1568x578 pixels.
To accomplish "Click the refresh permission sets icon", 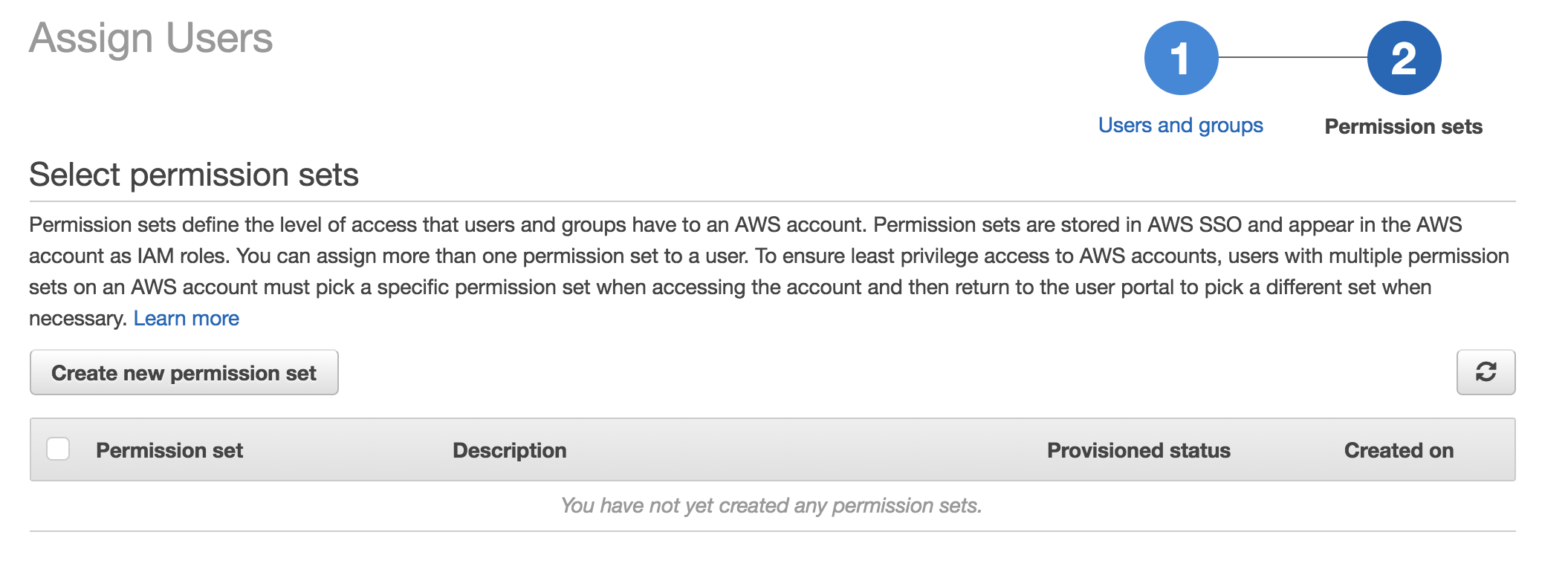I will point(1486,372).
